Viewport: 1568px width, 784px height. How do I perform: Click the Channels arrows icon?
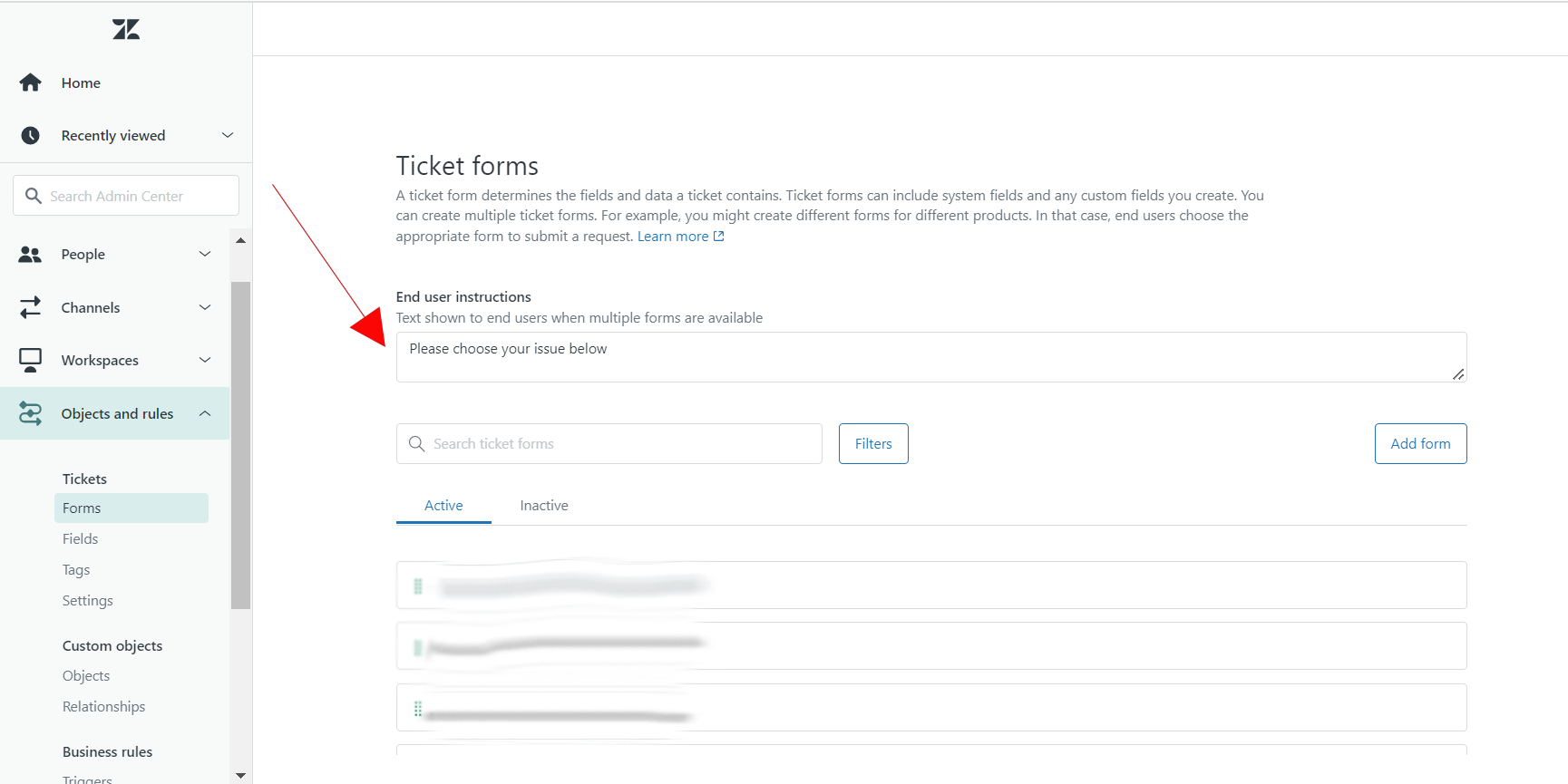click(31, 308)
